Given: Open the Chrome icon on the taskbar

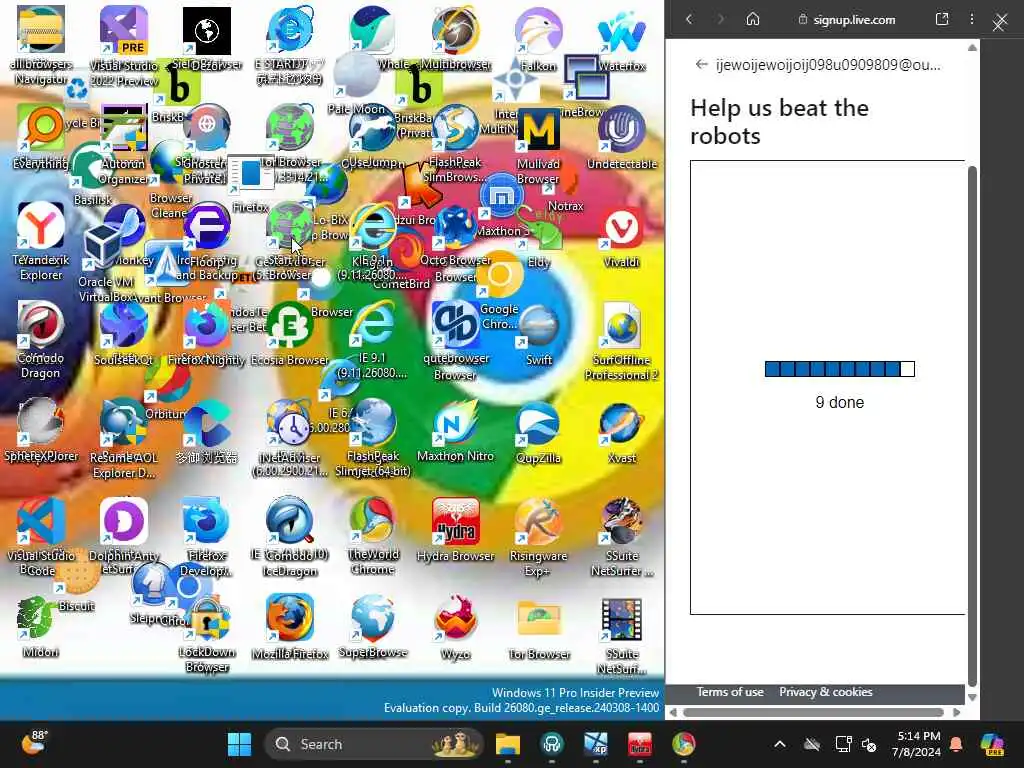Looking at the screenshot, I should pyautogui.click(x=684, y=744).
